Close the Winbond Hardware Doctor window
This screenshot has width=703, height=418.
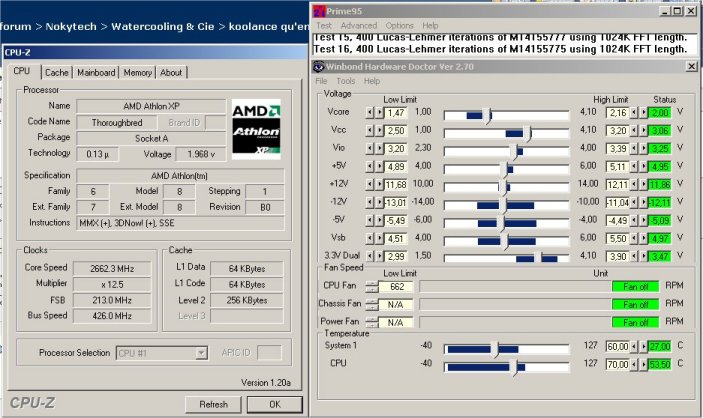pos(691,66)
